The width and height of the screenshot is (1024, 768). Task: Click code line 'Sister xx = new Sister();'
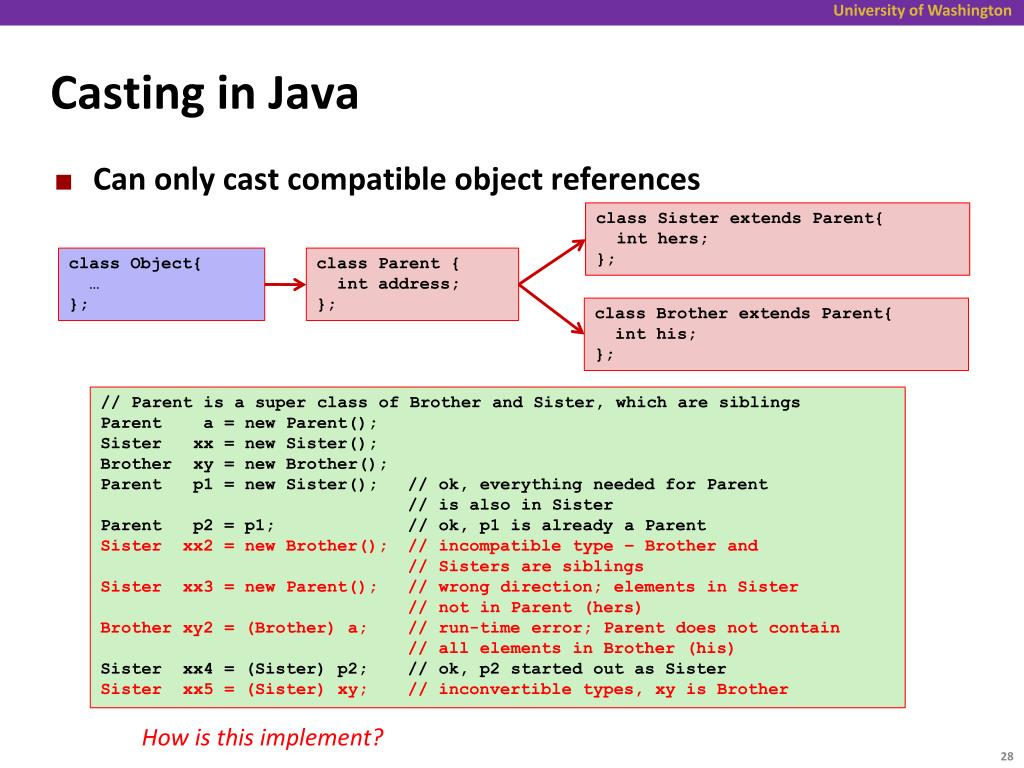pyautogui.click(x=239, y=443)
